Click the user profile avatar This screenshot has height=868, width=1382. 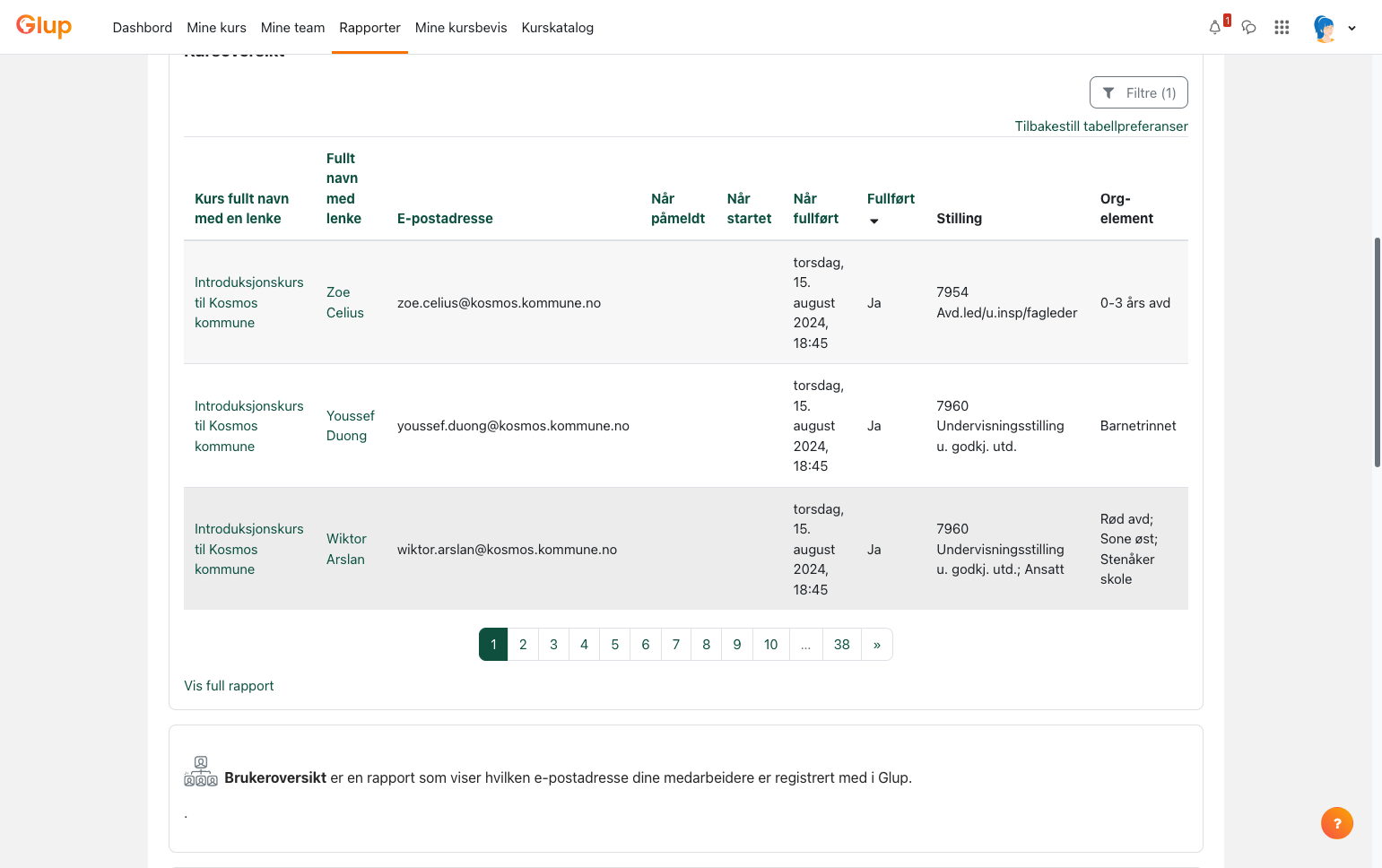(1325, 28)
